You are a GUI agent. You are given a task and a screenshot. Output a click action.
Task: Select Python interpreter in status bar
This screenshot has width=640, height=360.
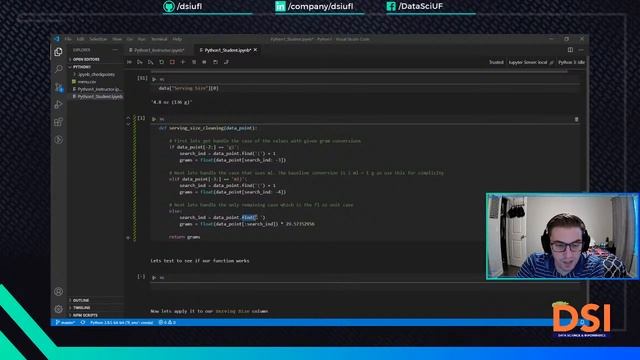pyautogui.click(x=122, y=322)
